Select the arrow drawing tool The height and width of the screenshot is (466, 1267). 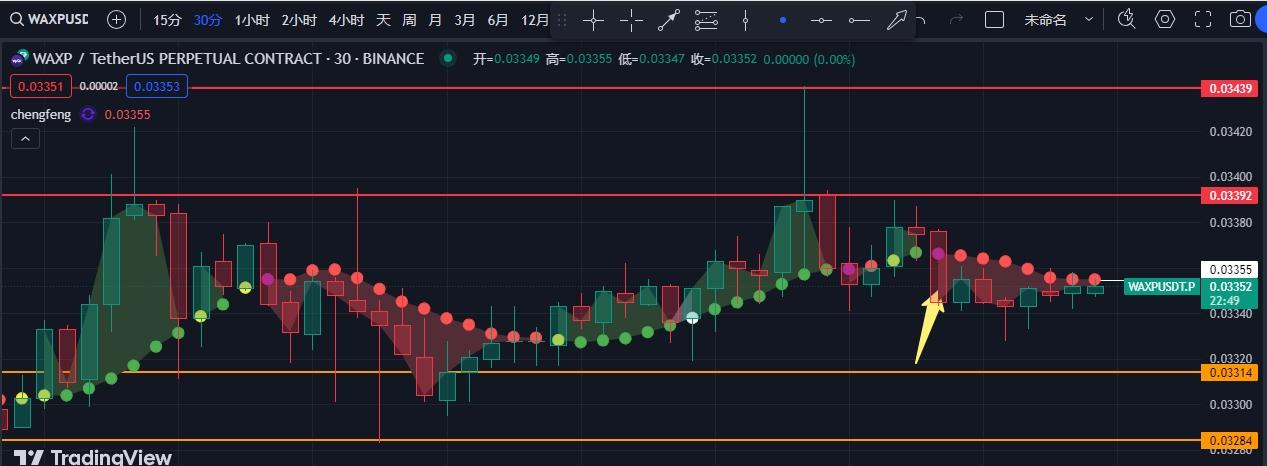pyautogui.click(x=896, y=20)
